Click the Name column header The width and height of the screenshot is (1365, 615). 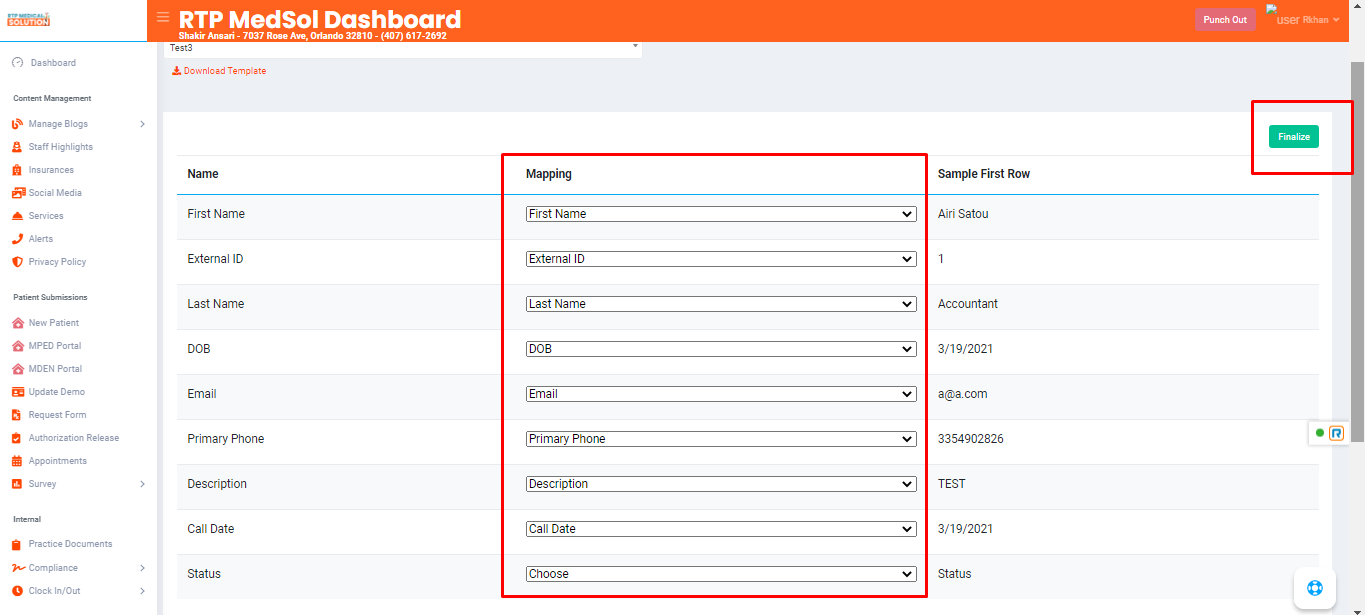[x=203, y=174]
